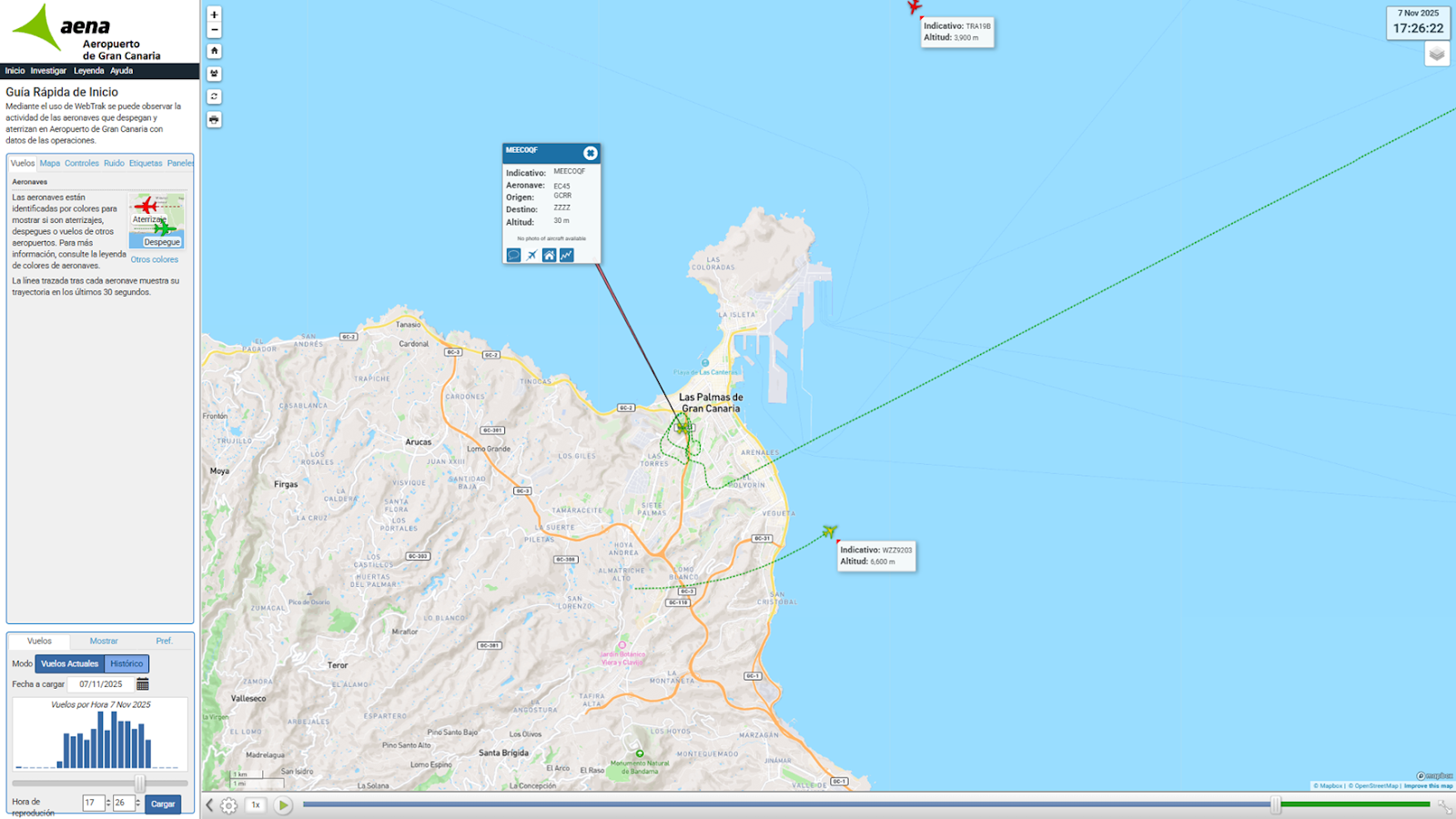Screen dimensions: 1456x819
Task: Open the Inicio menu
Action: (15, 71)
